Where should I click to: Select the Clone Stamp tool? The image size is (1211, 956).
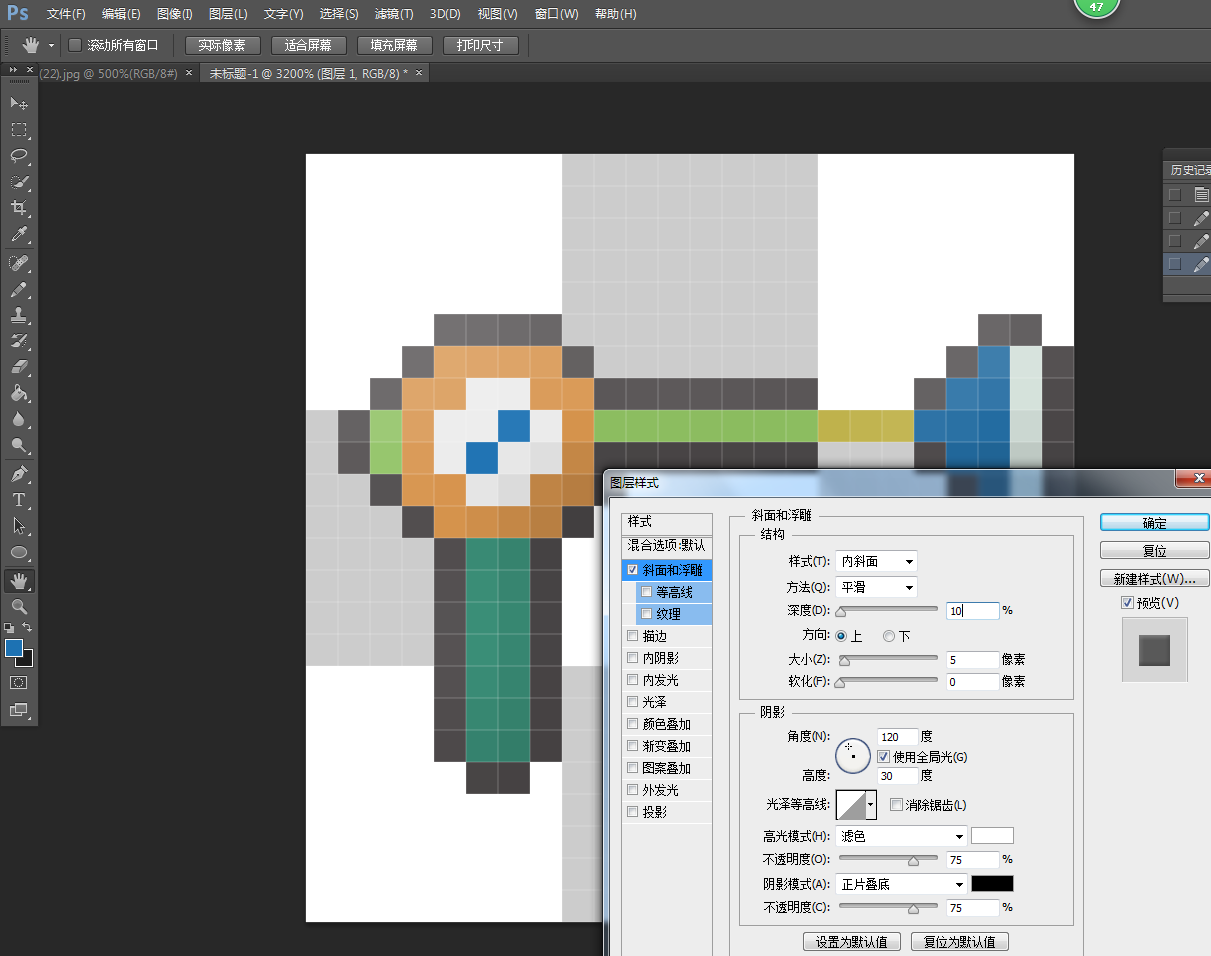[x=19, y=315]
